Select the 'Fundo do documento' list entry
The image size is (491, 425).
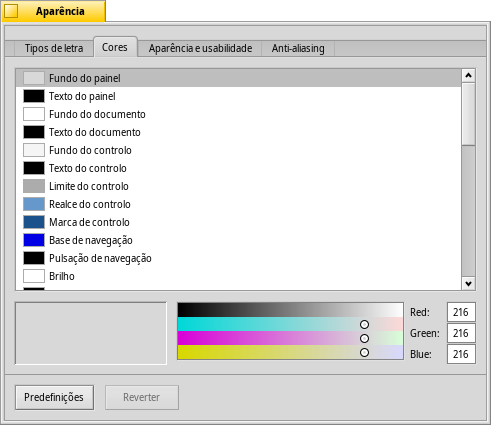(x=238, y=114)
